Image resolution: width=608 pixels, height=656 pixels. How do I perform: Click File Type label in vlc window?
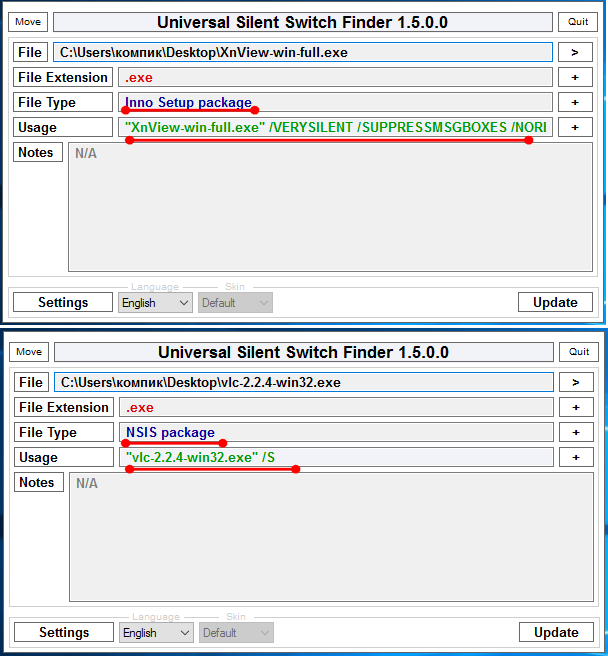coord(64,432)
